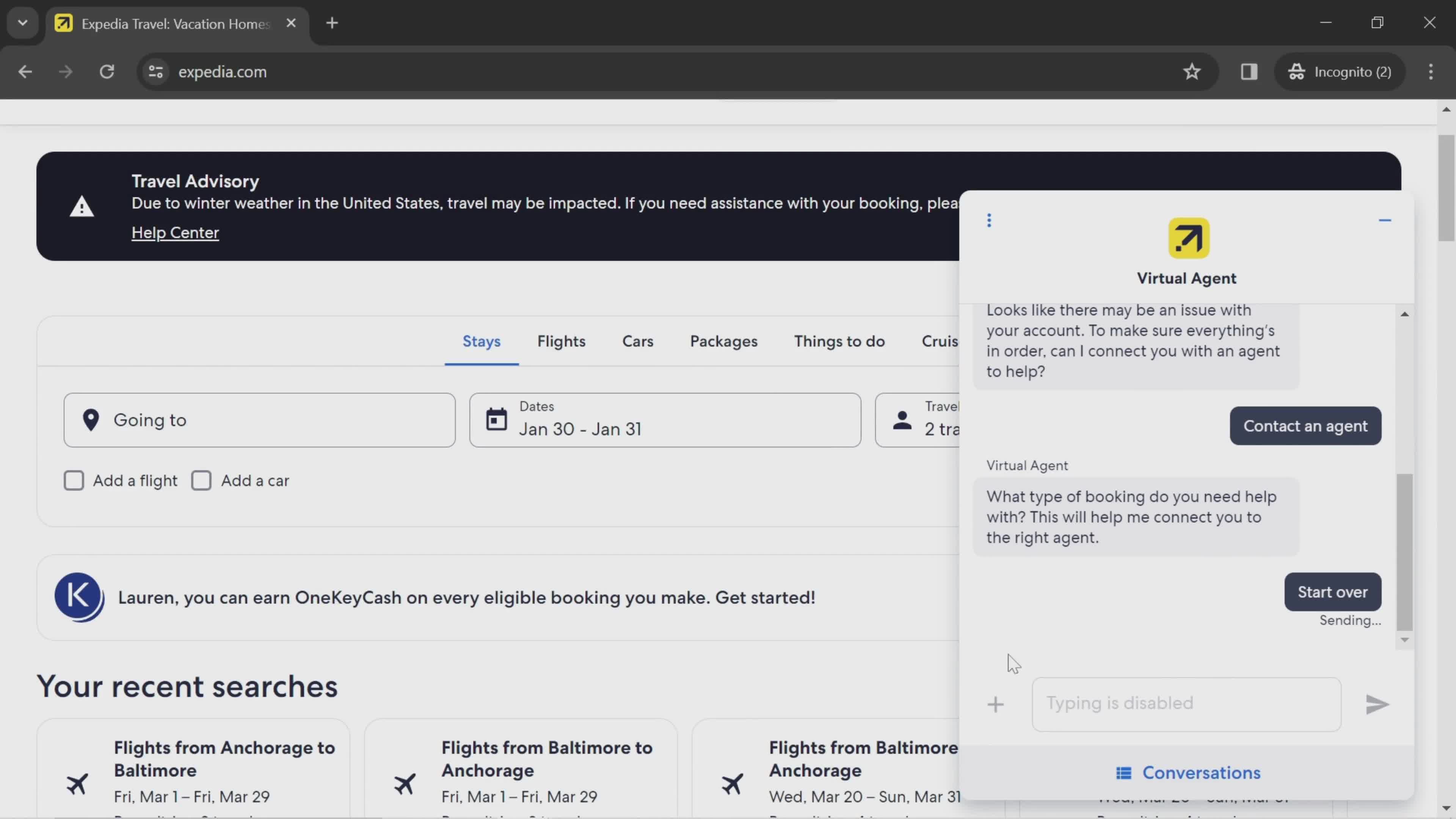Click the chat scroll down arrow
Image resolution: width=1456 pixels, height=819 pixels.
[x=1404, y=640]
